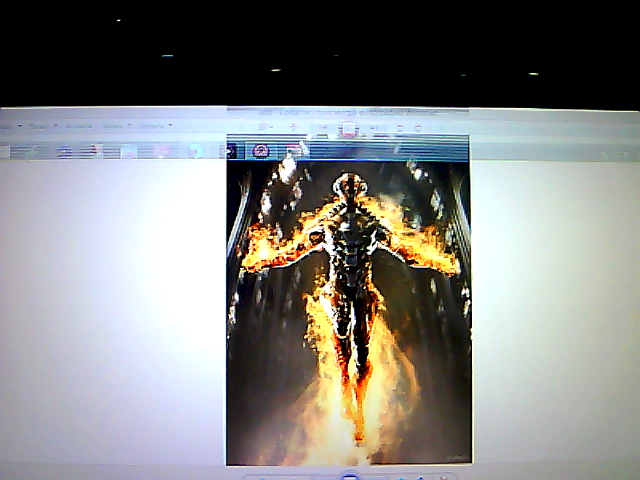Viewport: 640px width, 480px height.
Task: Go to the next photo
Action: 376,476
